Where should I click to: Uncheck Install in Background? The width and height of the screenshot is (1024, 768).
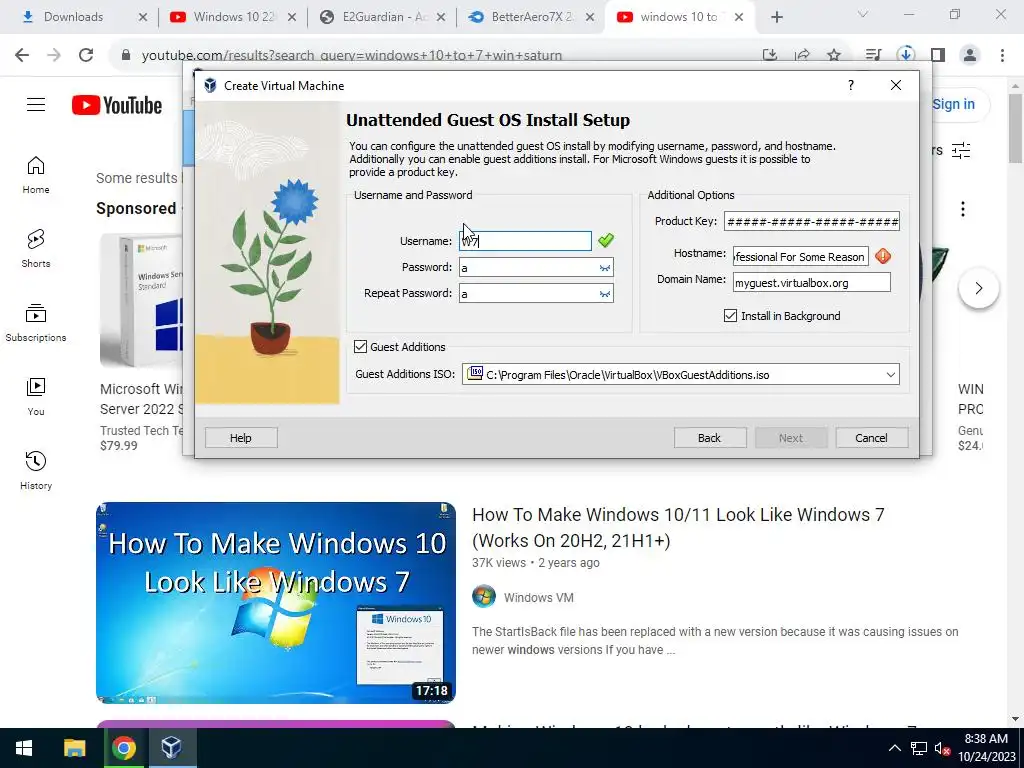point(730,316)
